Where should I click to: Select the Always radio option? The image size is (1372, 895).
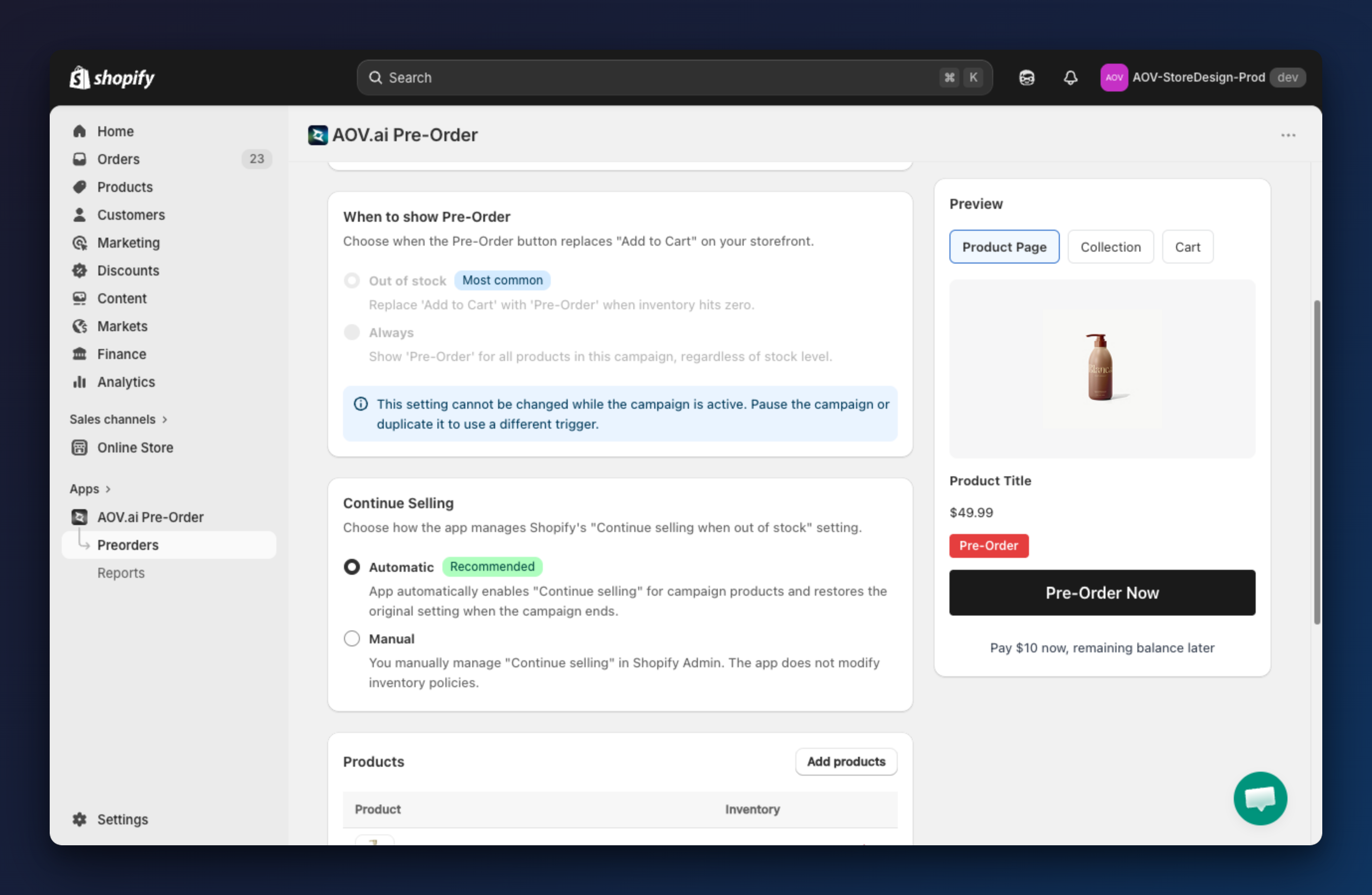tap(351, 332)
